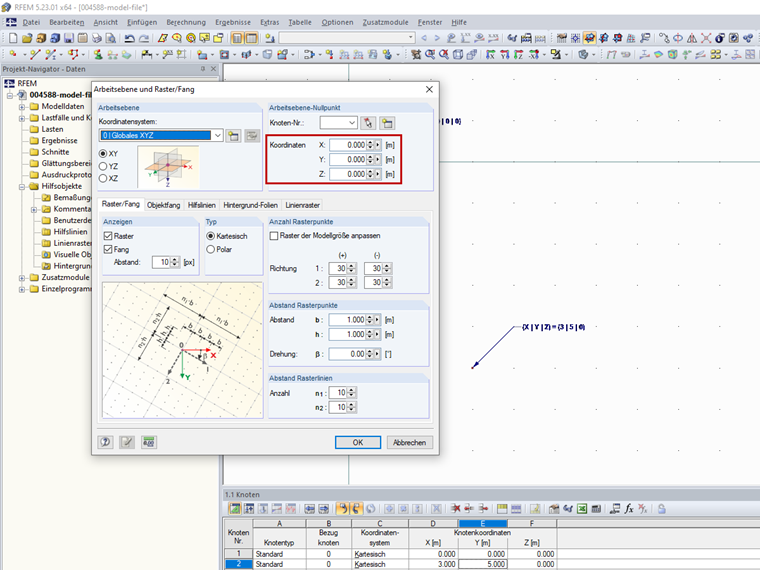
Task: Click the Undo arrow icon
Action: coord(129,38)
